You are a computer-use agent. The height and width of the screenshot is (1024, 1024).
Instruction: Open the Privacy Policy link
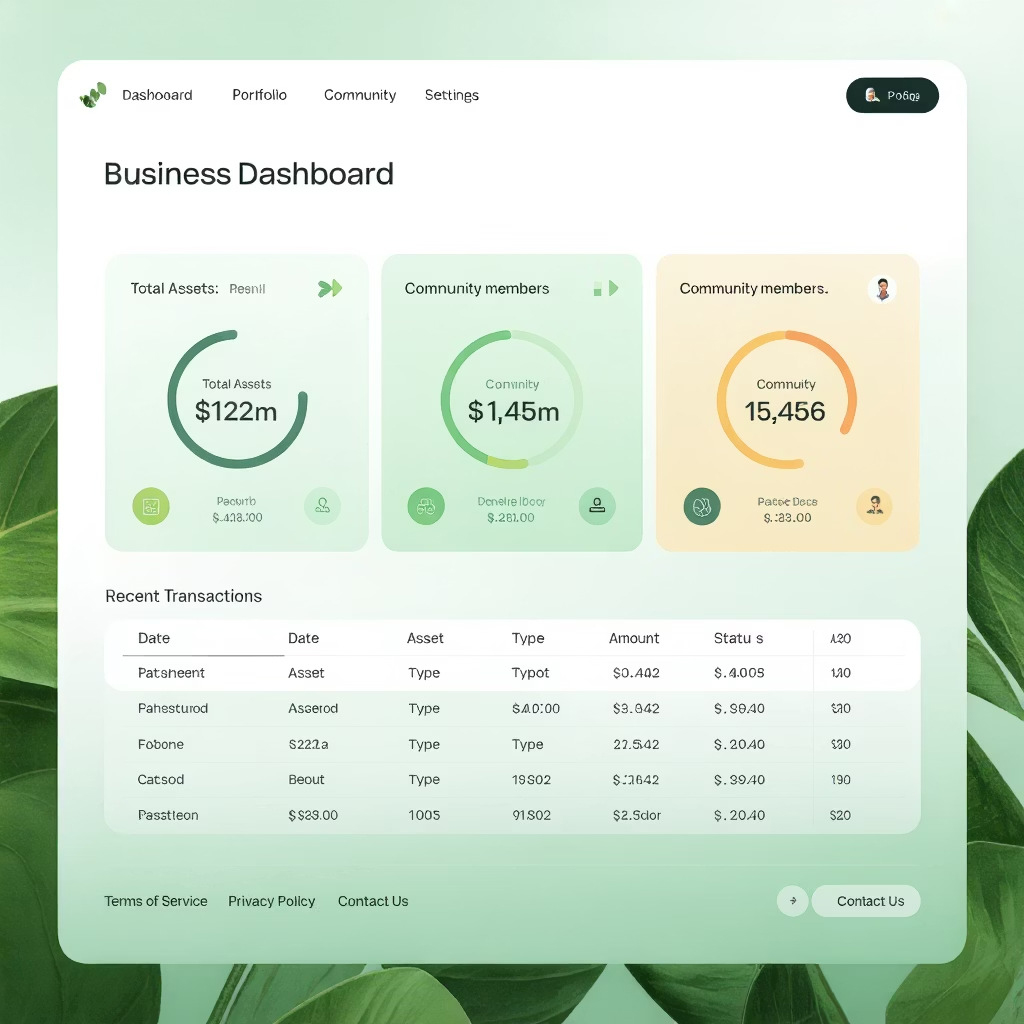(x=271, y=901)
